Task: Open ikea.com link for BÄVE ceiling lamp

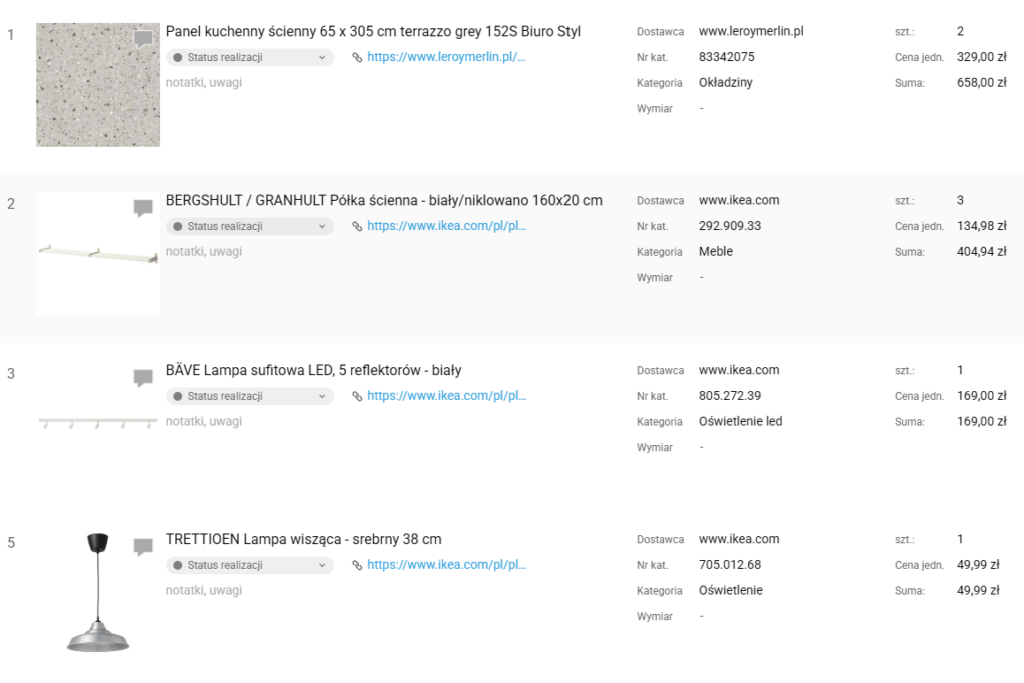Action: 446,397
